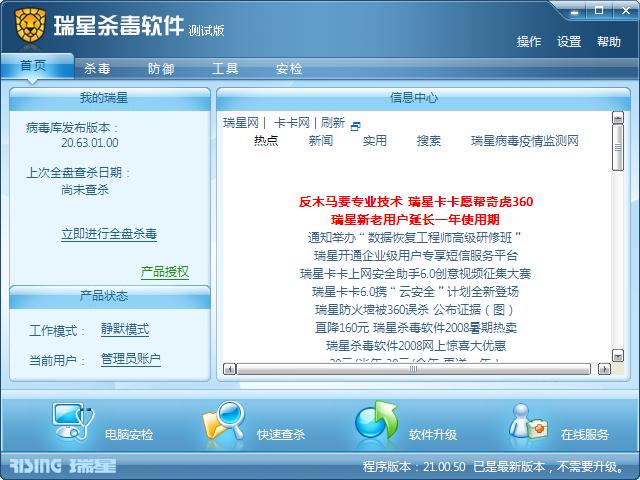The image size is (640, 480).
Task: Open news 瑞星开通企业级用户专享短信服务平台
Action: tap(416, 256)
